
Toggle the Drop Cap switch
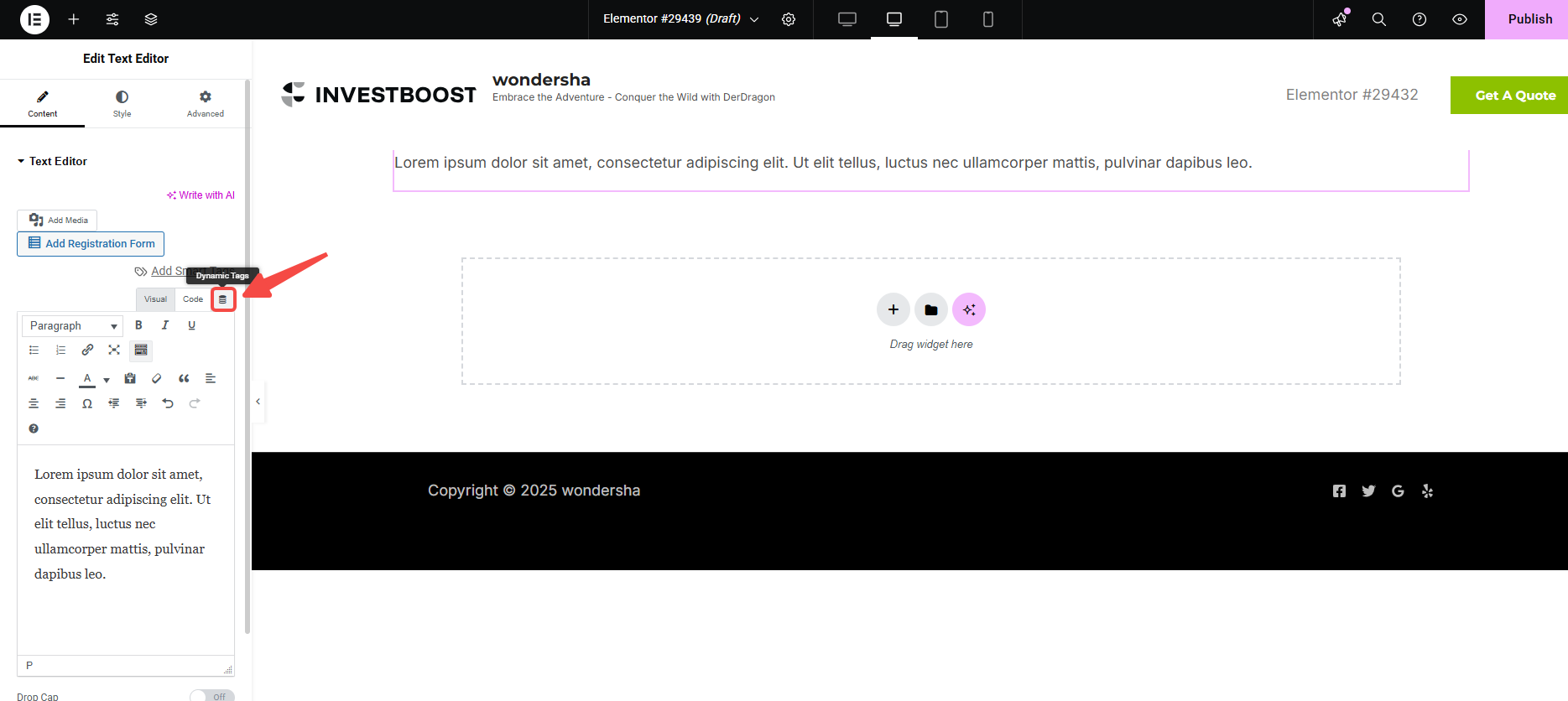(211, 695)
